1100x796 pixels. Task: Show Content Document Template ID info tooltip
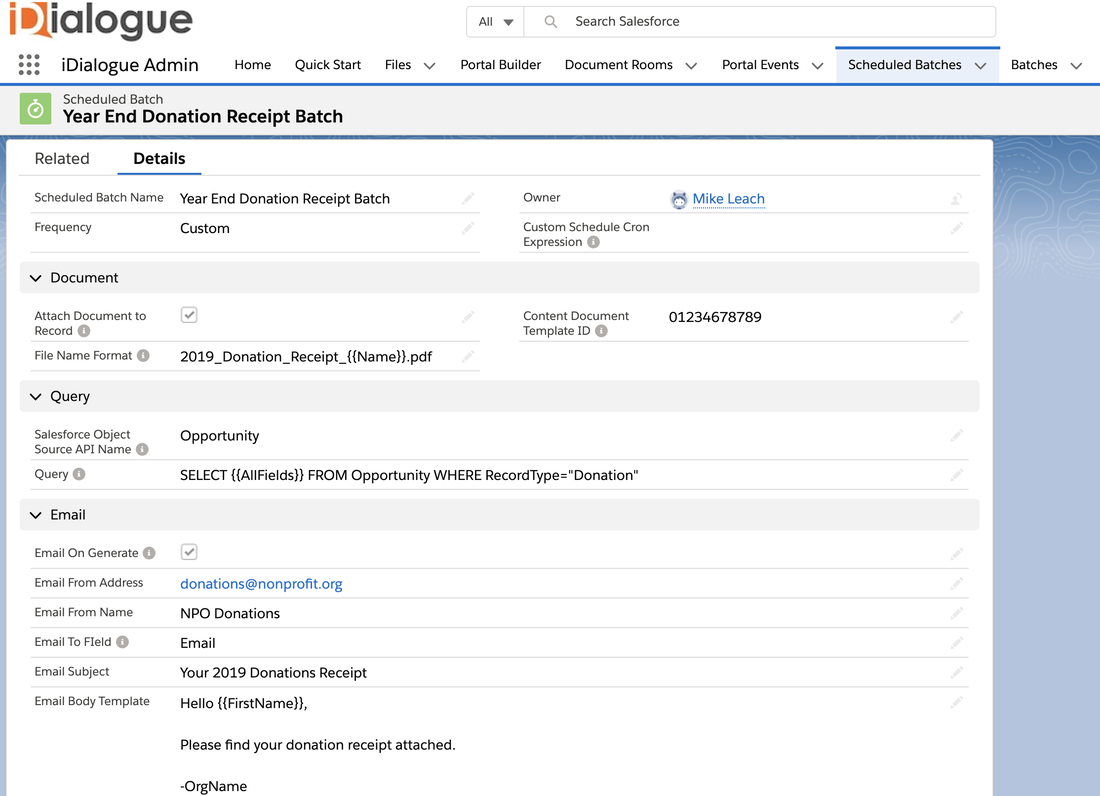point(601,331)
